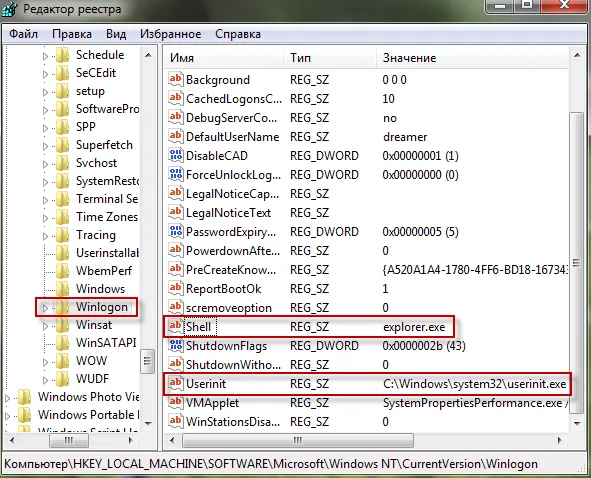The width and height of the screenshot is (591, 478).
Task: Click the ReportBootOk string icon
Action: 175,288
